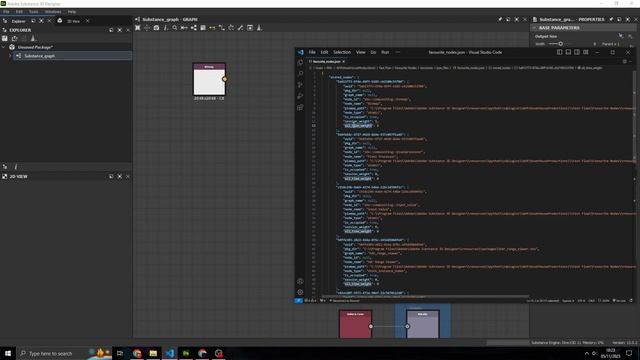
Task: Click the pin icon in Properties panel header
Action: click(x=611, y=19)
